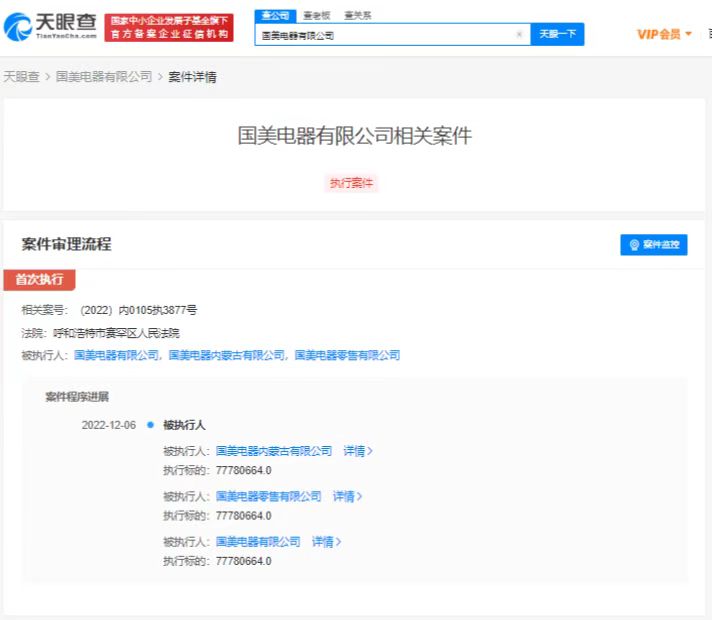This screenshot has width=712, height=620.
Task: Select case number (2022)内0105执3877号 text
Action: pyautogui.click(x=138, y=311)
